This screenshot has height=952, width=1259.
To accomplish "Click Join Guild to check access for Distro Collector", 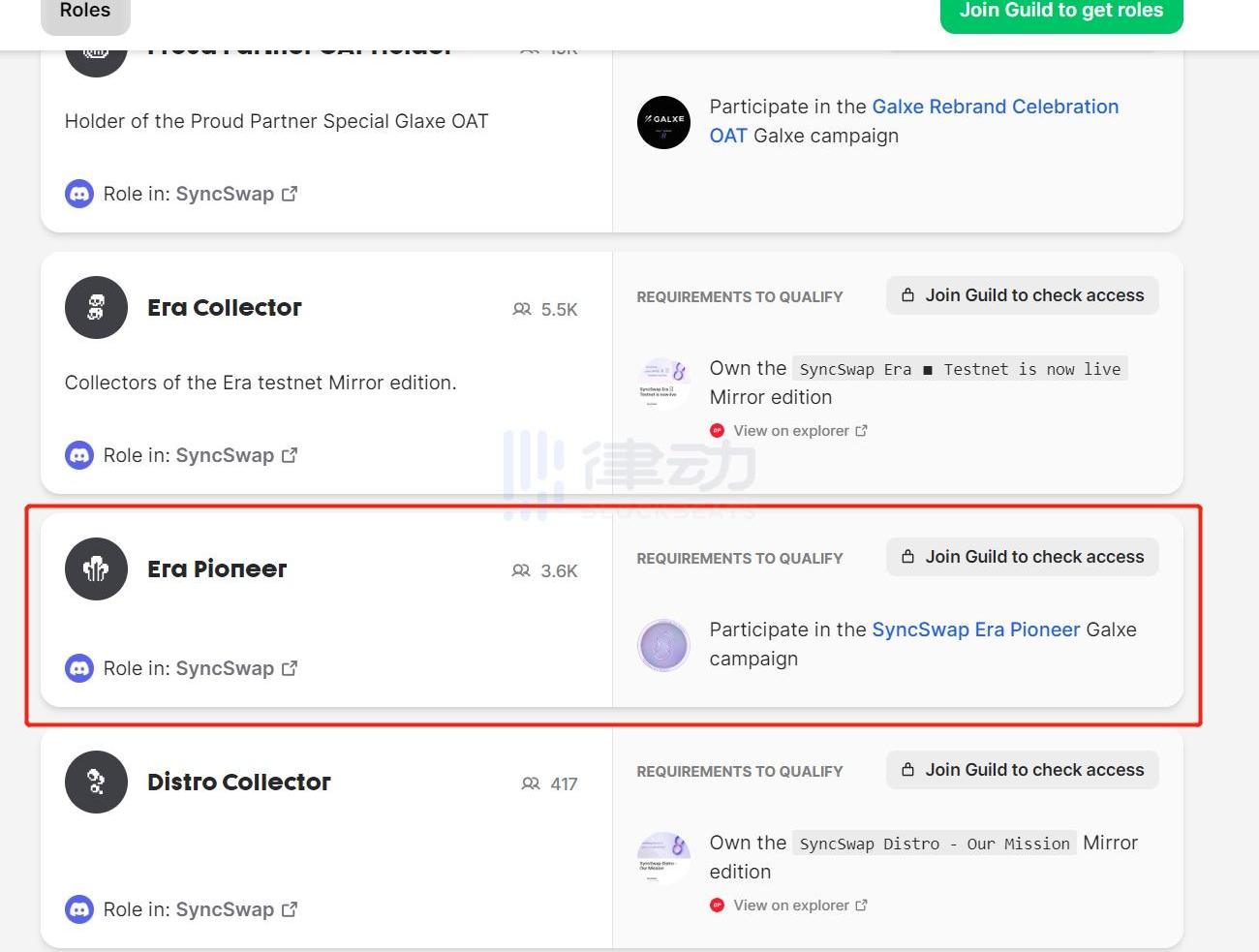I will (1023, 770).
